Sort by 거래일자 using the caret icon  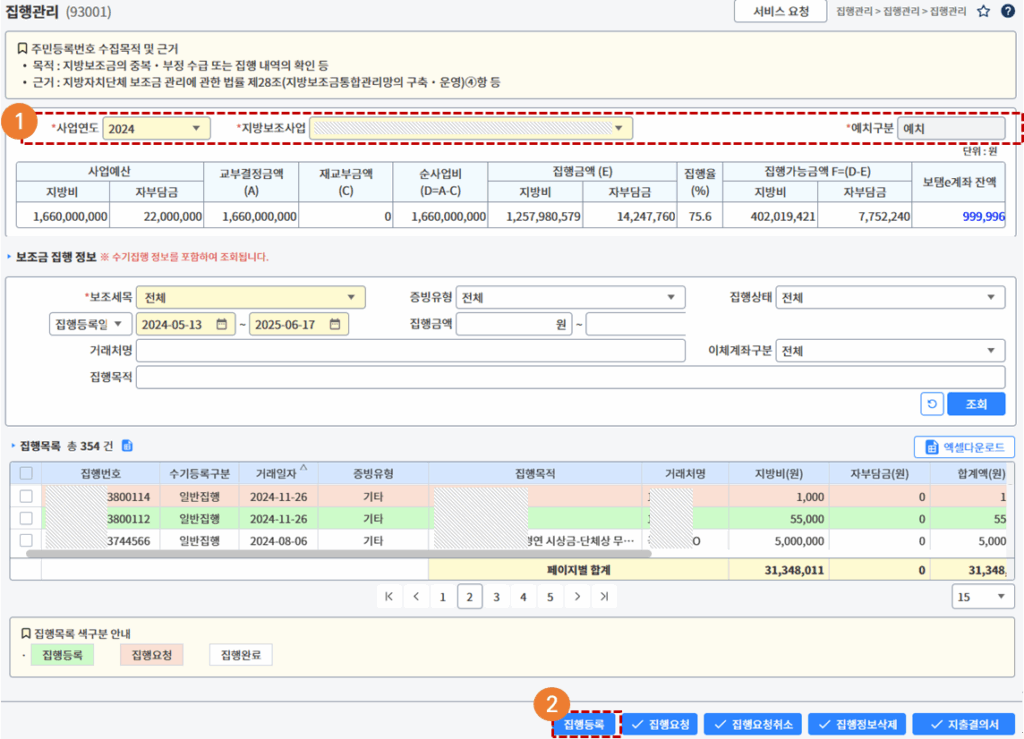tap(304, 467)
